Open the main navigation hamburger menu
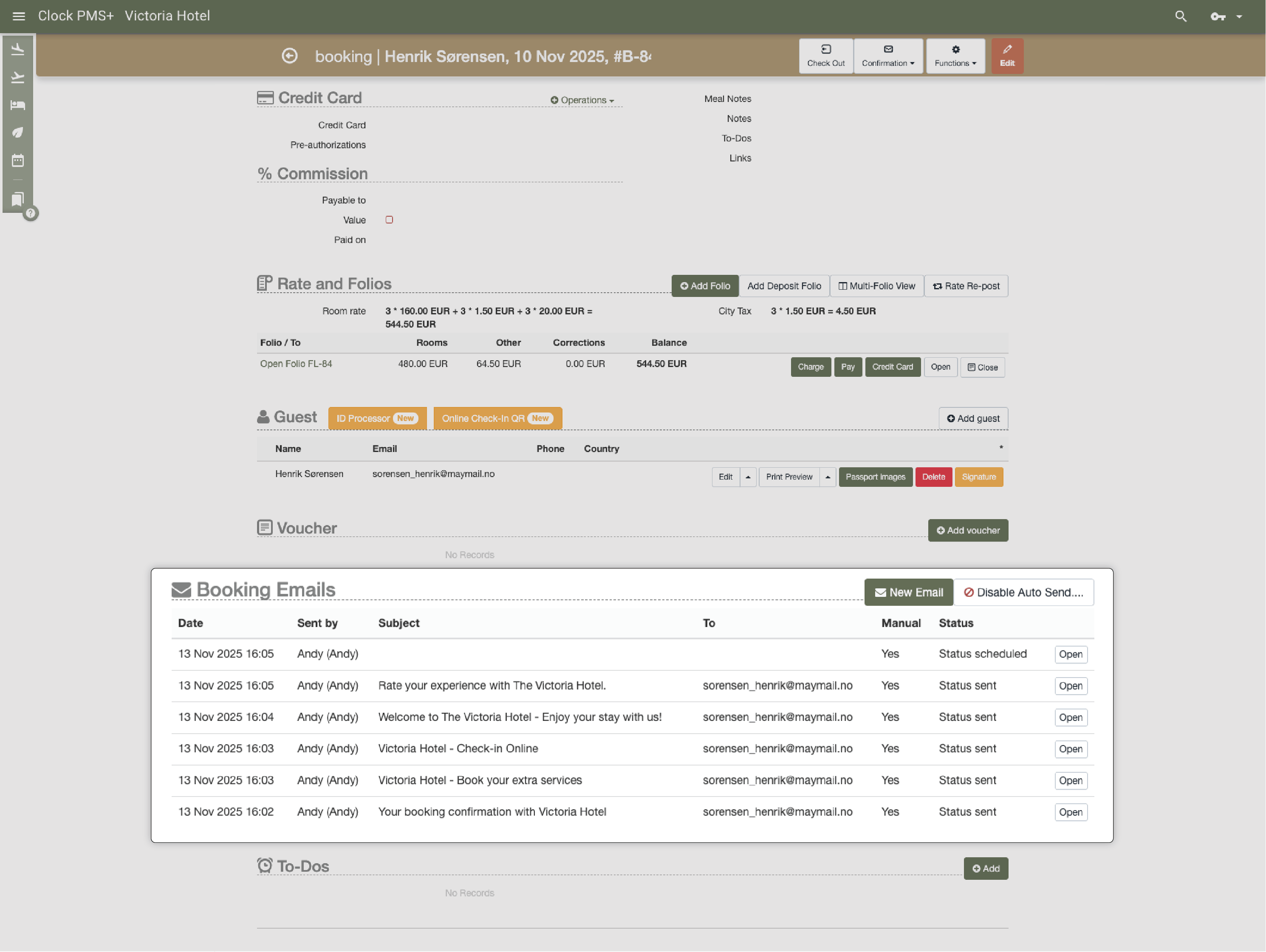1266x952 pixels. (18, 15)
